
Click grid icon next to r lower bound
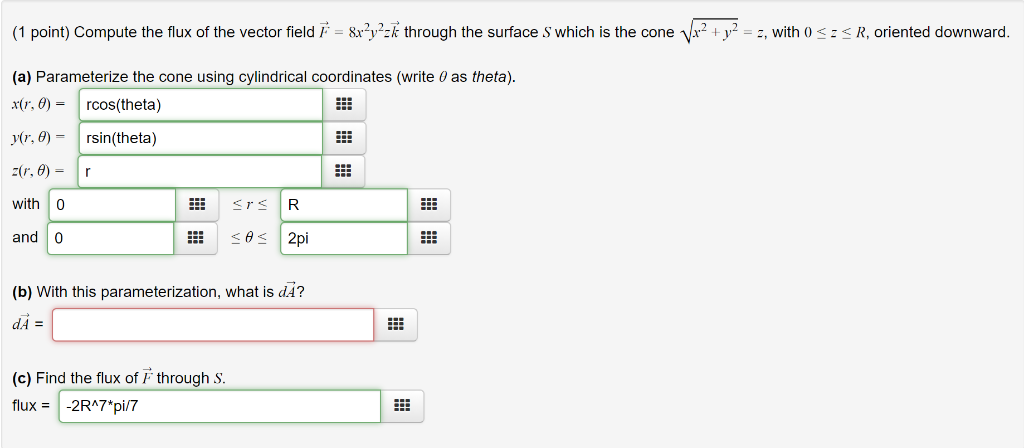(197, 205)
